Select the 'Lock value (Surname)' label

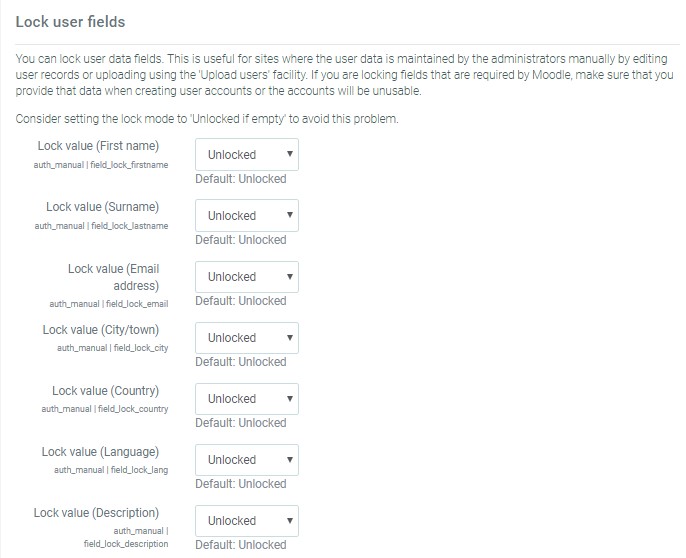102,207
